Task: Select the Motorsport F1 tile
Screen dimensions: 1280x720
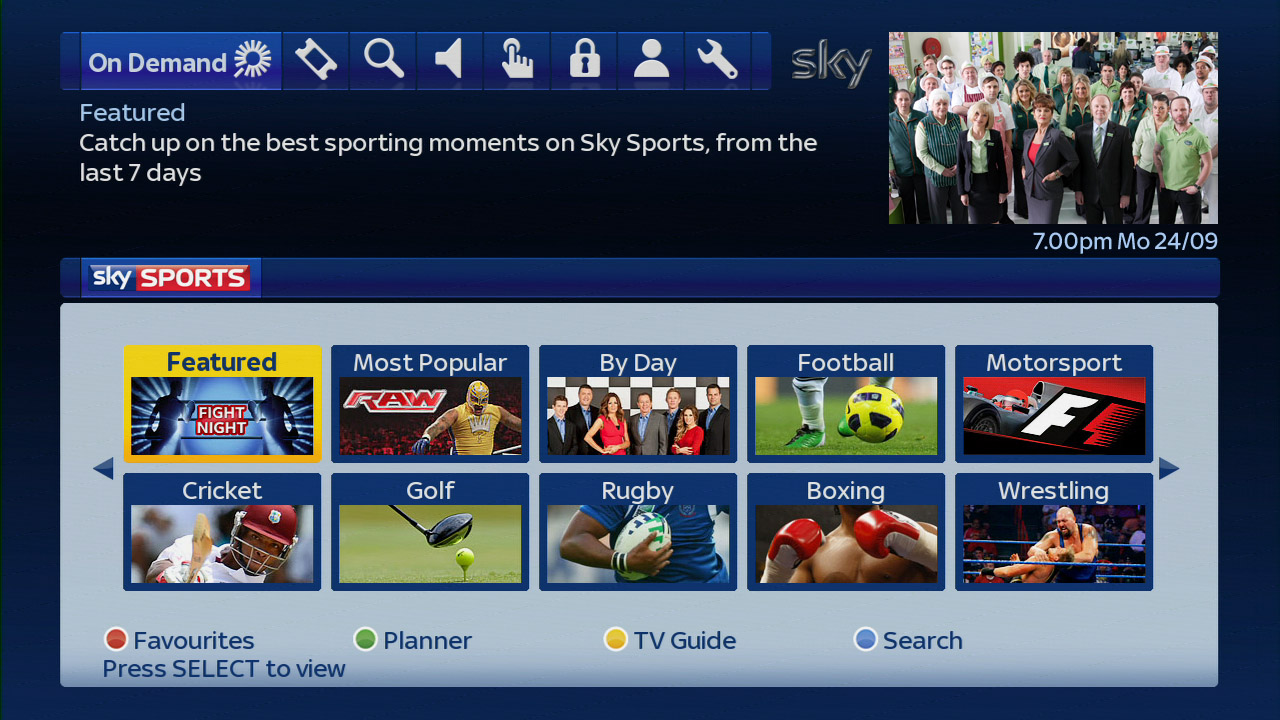Action: 1054,404
